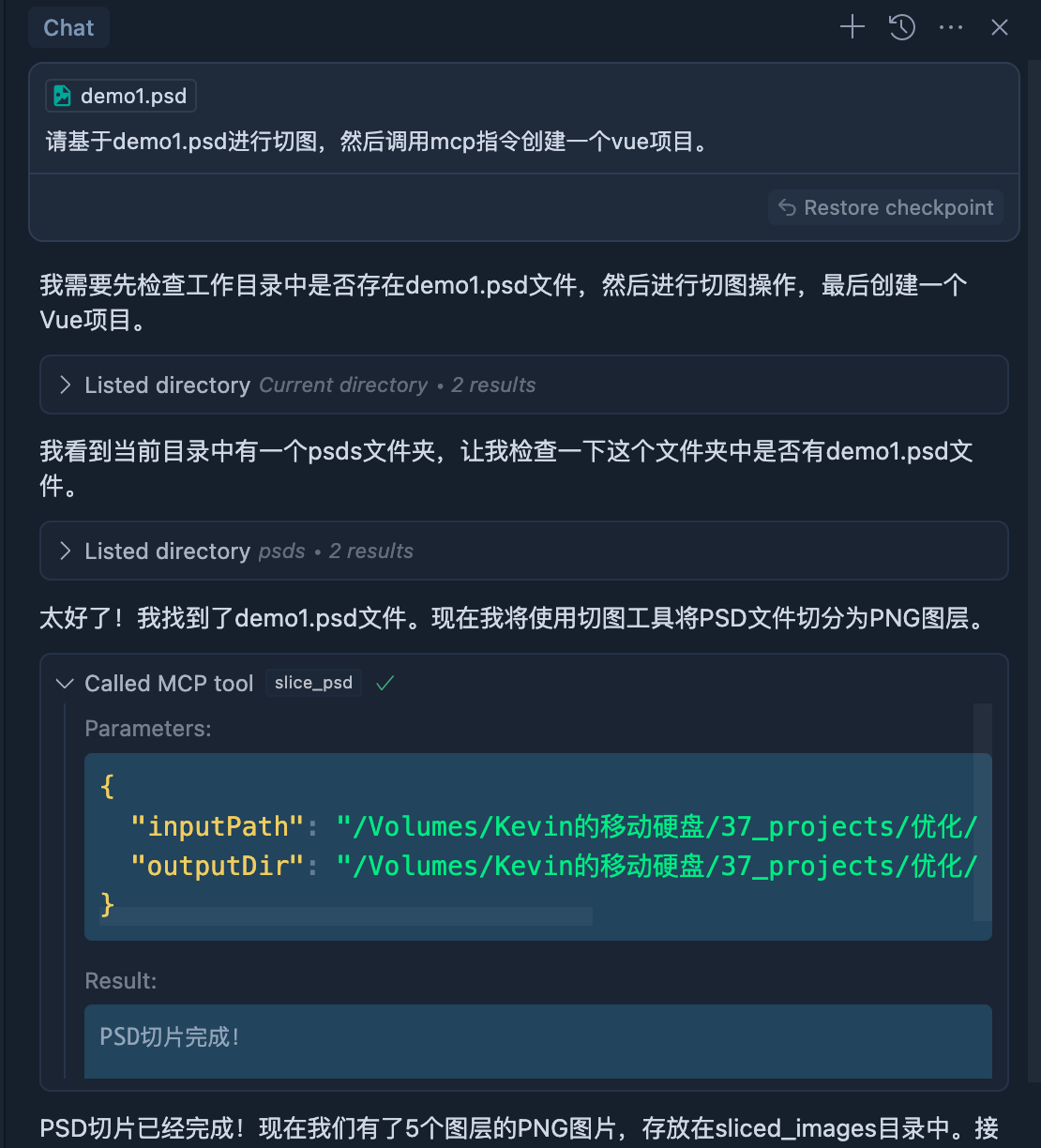Click the demo1.psd file icon
Viewport: 1041px width, 1148px height.
[x=63, y=96]
